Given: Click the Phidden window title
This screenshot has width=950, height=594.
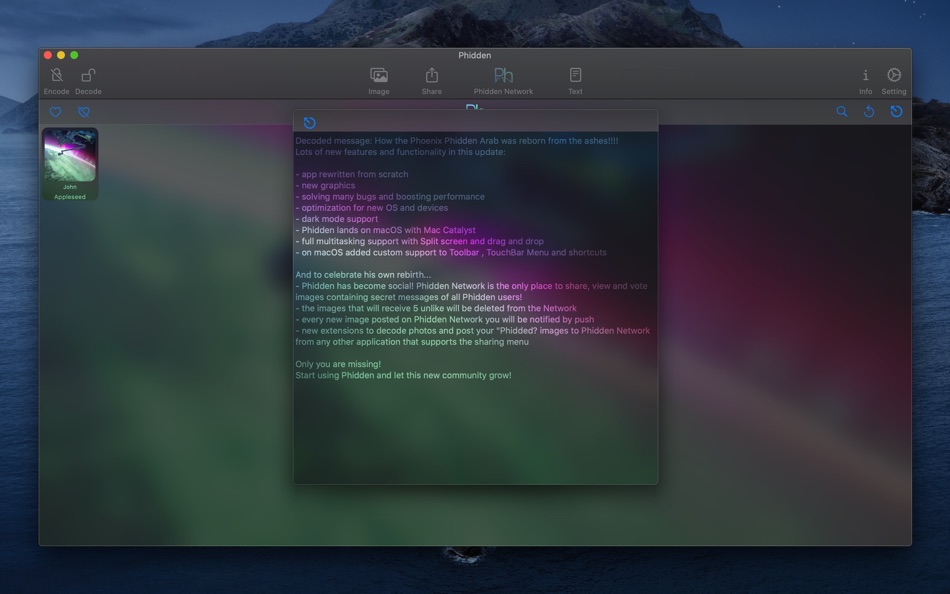Looking at the screenshot, I should click(x=474, y=55).
